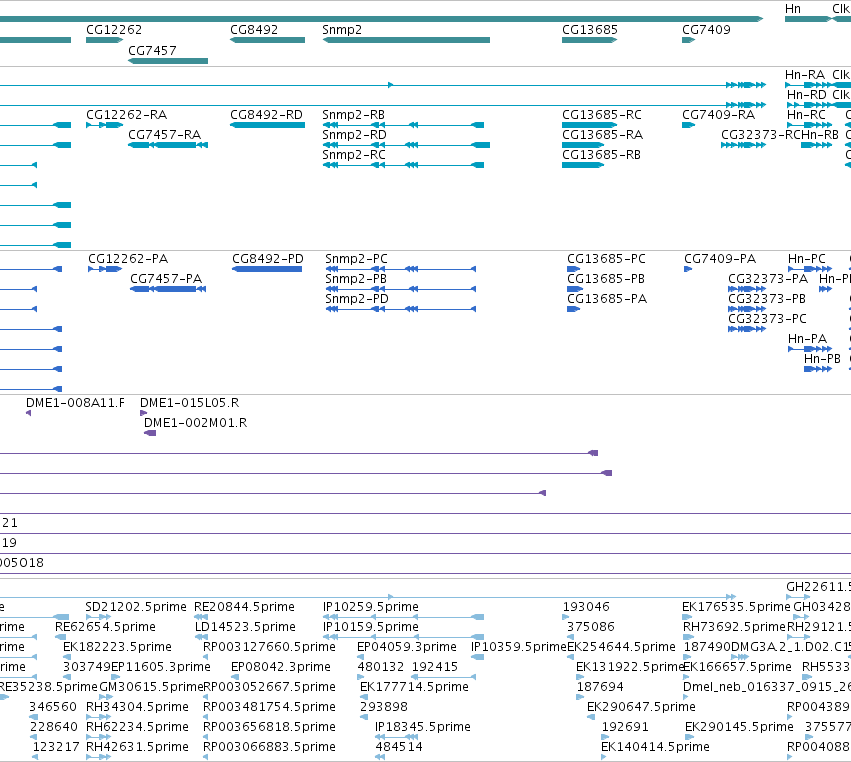This screenshot has width=851, height=762.
Task: Click EST label IP10259.5prime
Action: tap(371, 607)
